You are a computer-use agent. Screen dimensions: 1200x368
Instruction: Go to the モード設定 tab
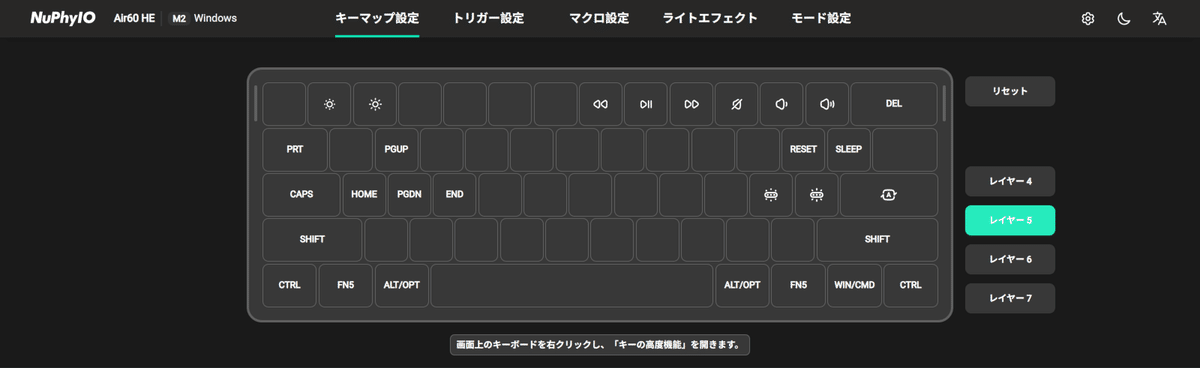point(821,18)
